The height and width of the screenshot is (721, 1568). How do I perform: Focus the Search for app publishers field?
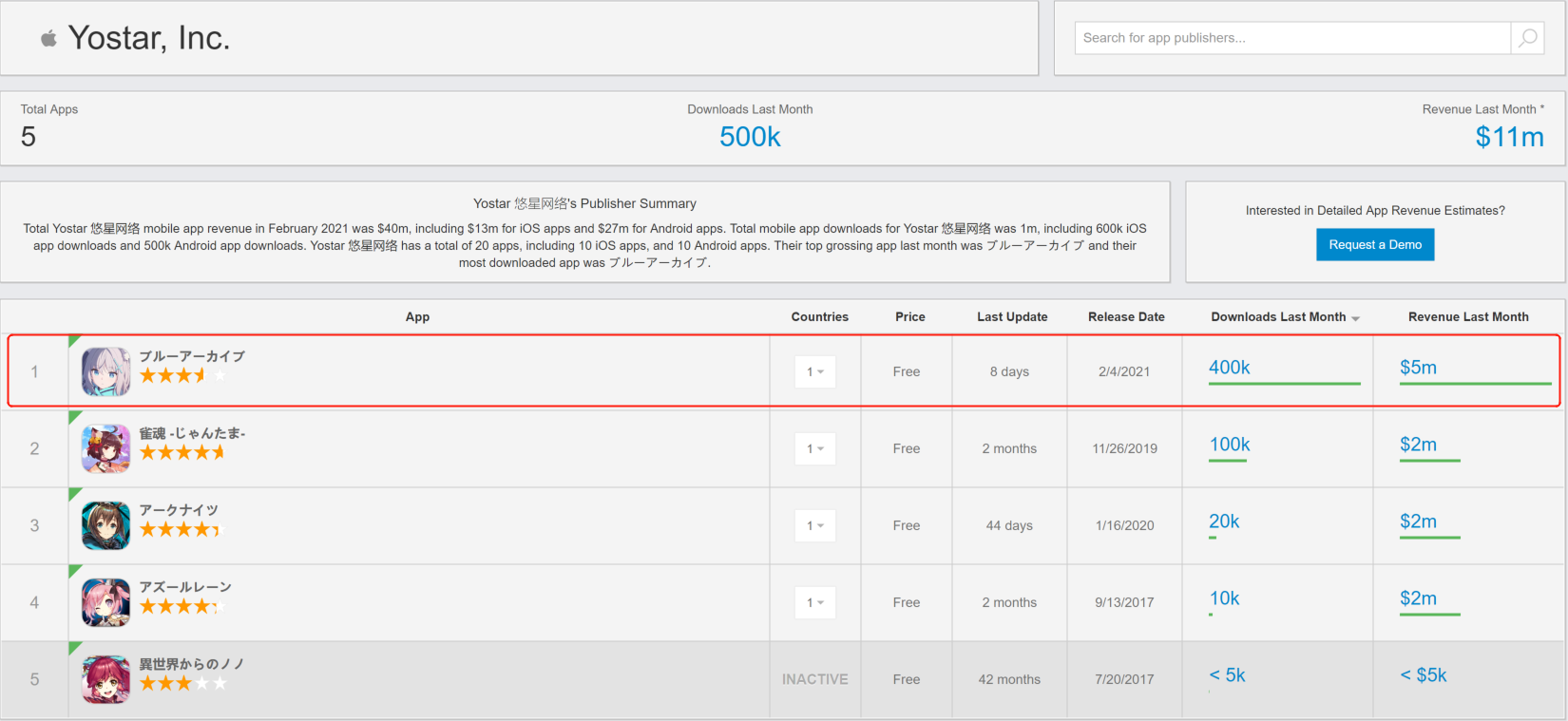[1292, 38]
